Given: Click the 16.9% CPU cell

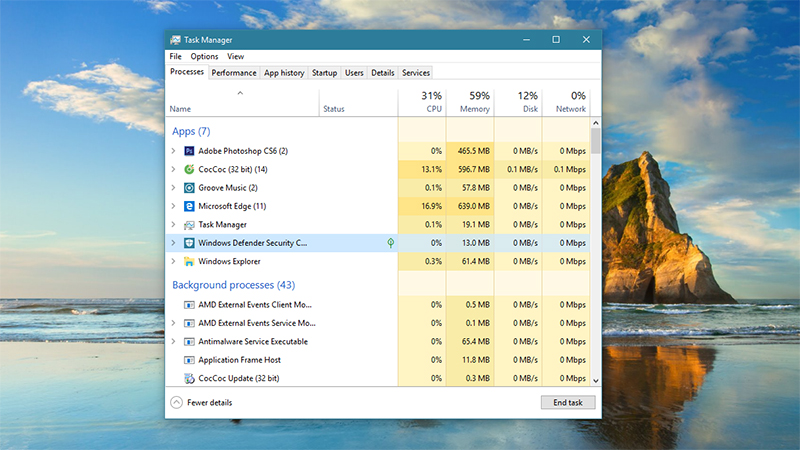Looking at the screenshot, I should 422,206.
